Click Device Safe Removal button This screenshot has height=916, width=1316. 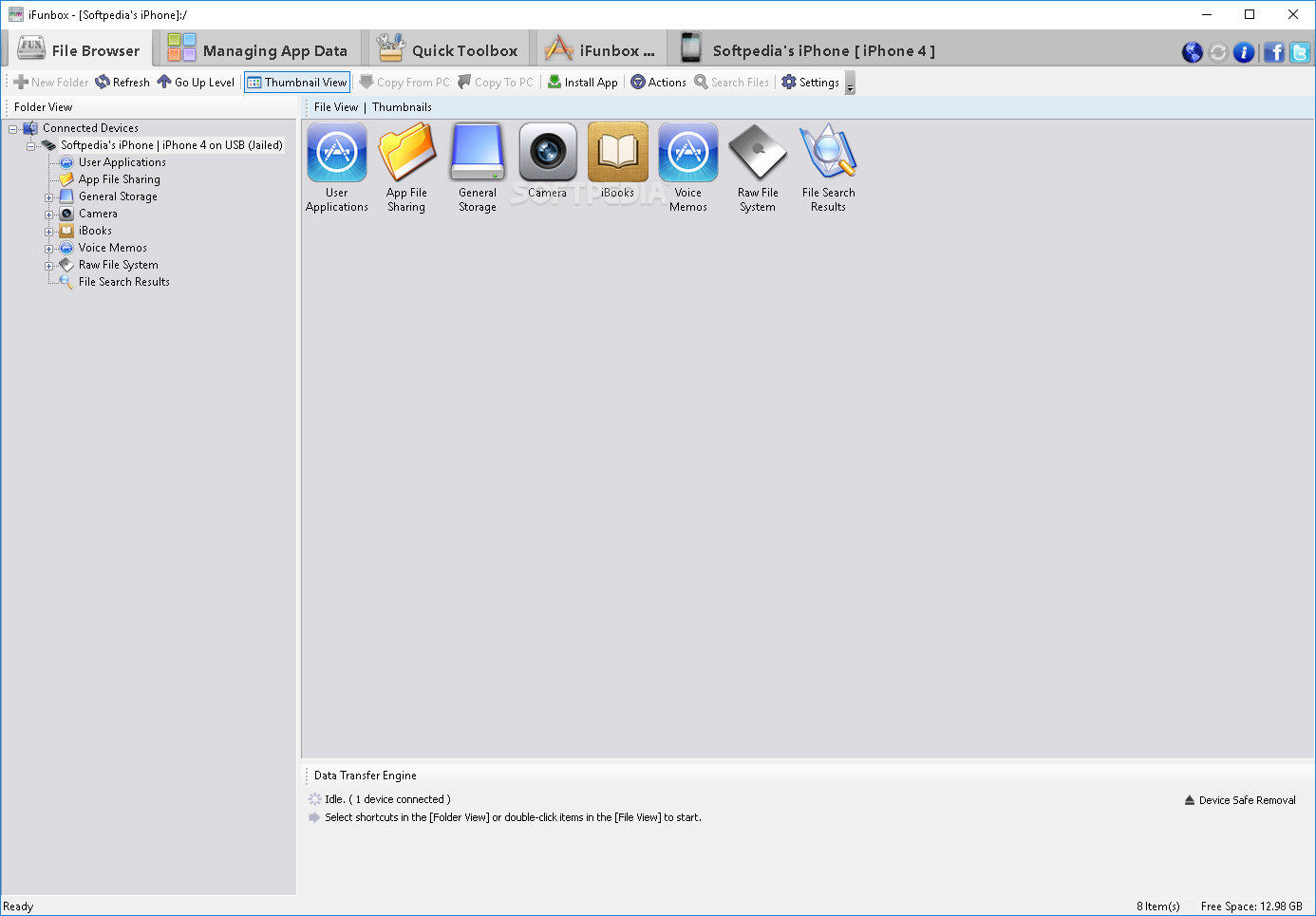tap(1240, 800)
